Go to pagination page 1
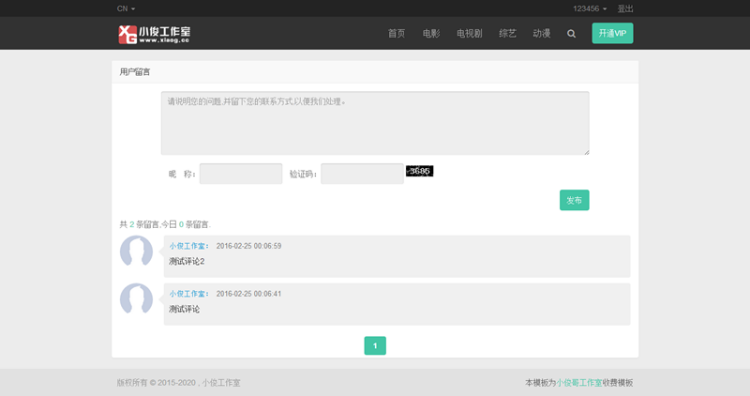Screen dimensions: 750x396 pyautogui.click(x=375, y=345)
